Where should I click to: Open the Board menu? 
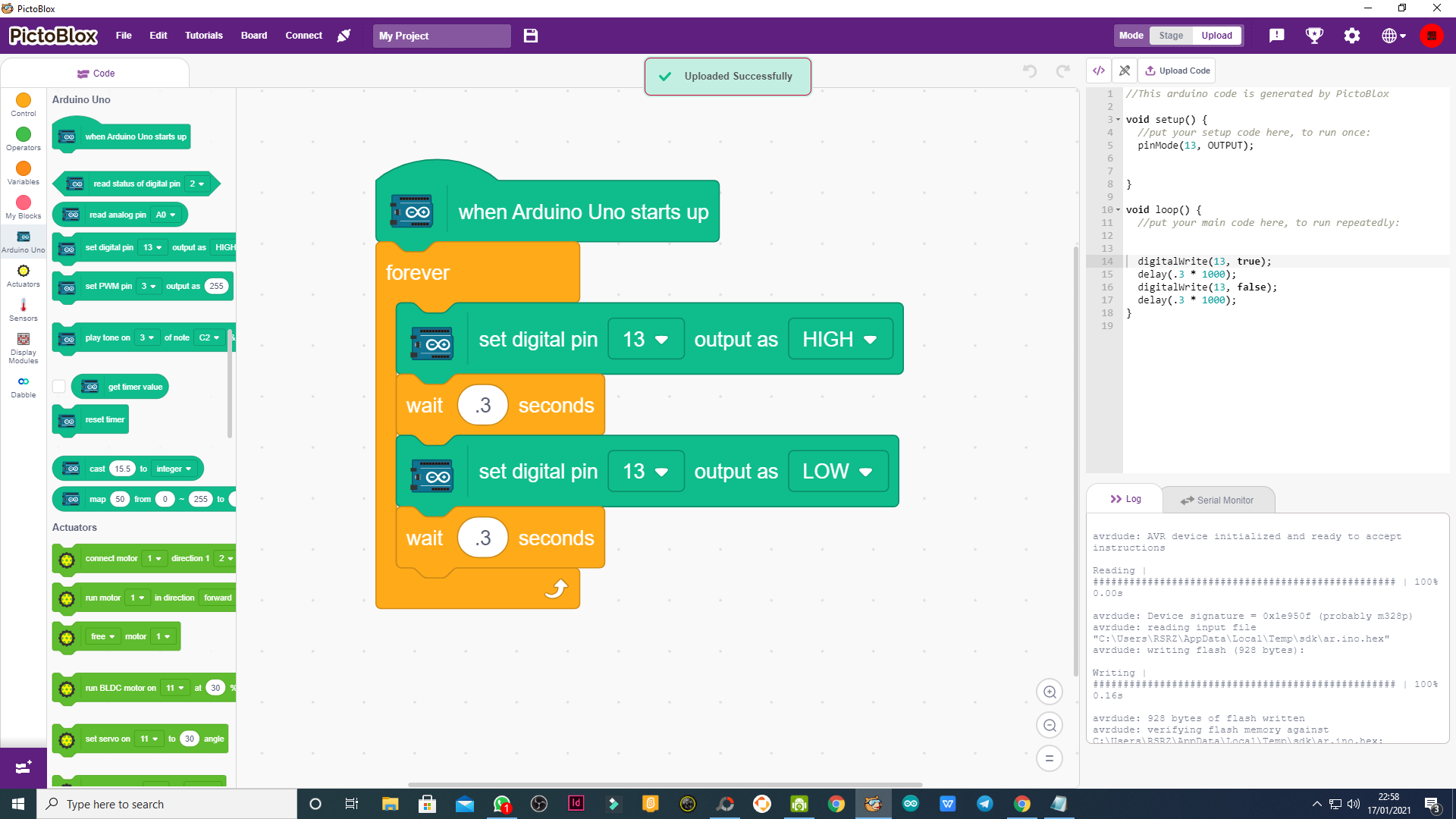tap(253, 35)
